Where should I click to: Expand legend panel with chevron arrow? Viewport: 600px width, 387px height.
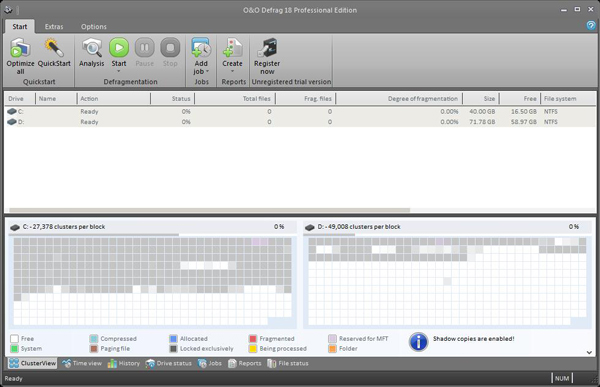click(x=589, y=353)
